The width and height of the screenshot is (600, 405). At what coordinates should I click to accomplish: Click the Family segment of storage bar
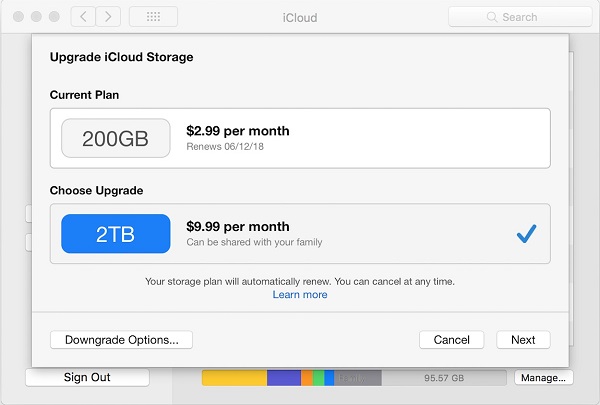[x=358, y=378]
